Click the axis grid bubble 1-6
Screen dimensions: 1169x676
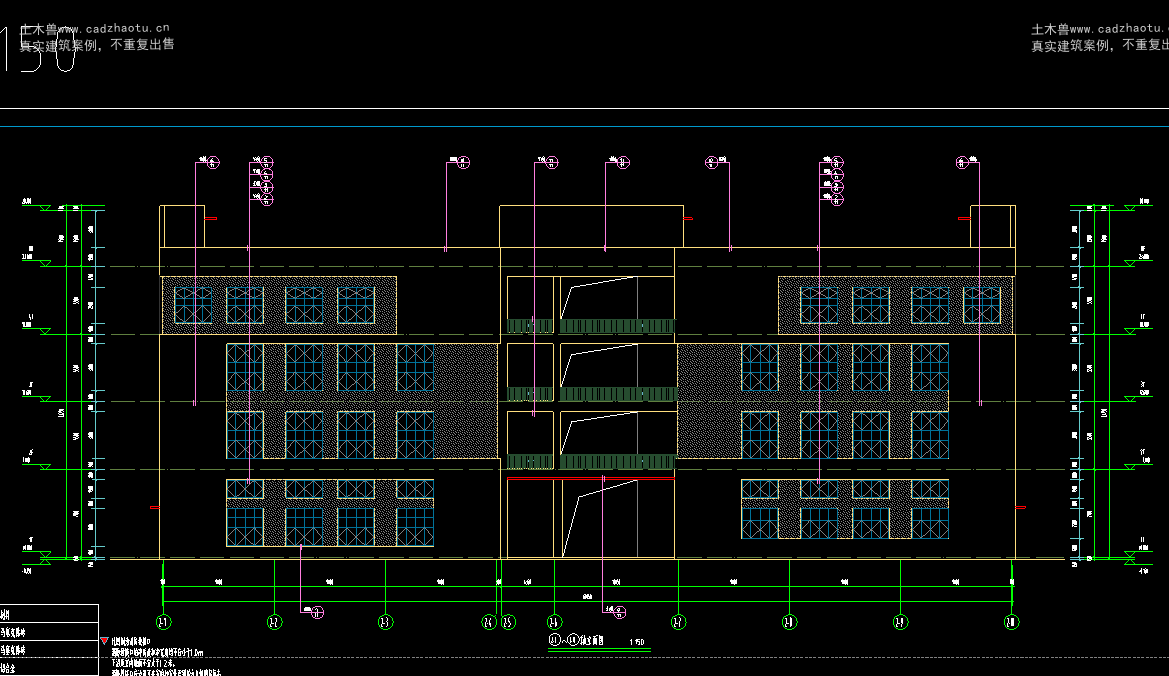(x=554, y=622)
